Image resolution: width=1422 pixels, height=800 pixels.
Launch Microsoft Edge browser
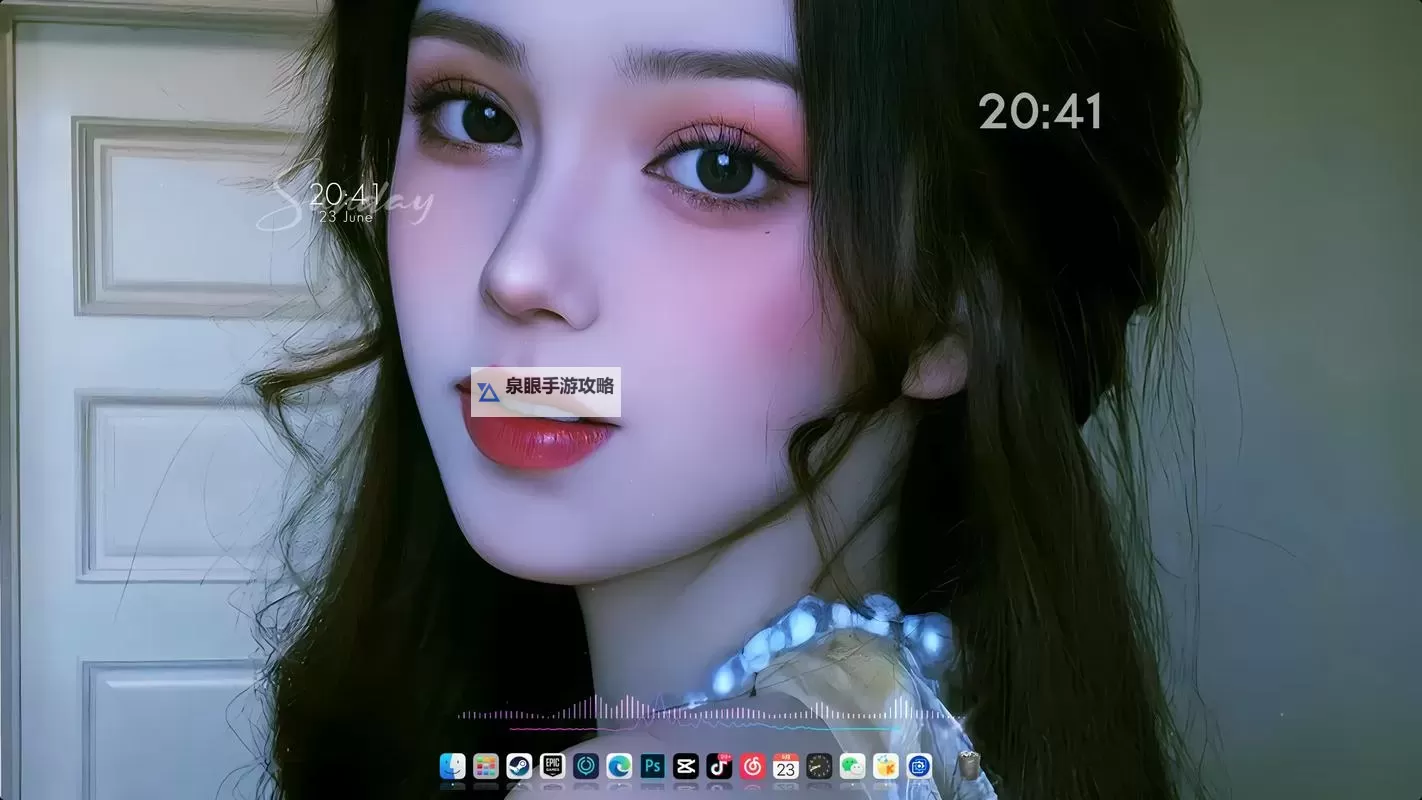click(619, 767)
